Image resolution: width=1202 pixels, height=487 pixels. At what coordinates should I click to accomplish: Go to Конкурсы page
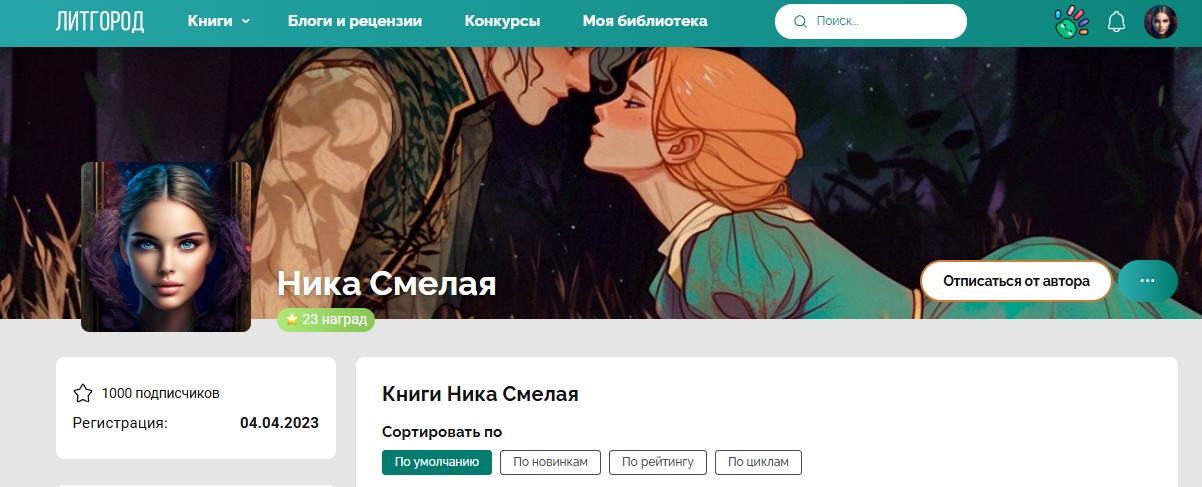click(x=503, y=21)
